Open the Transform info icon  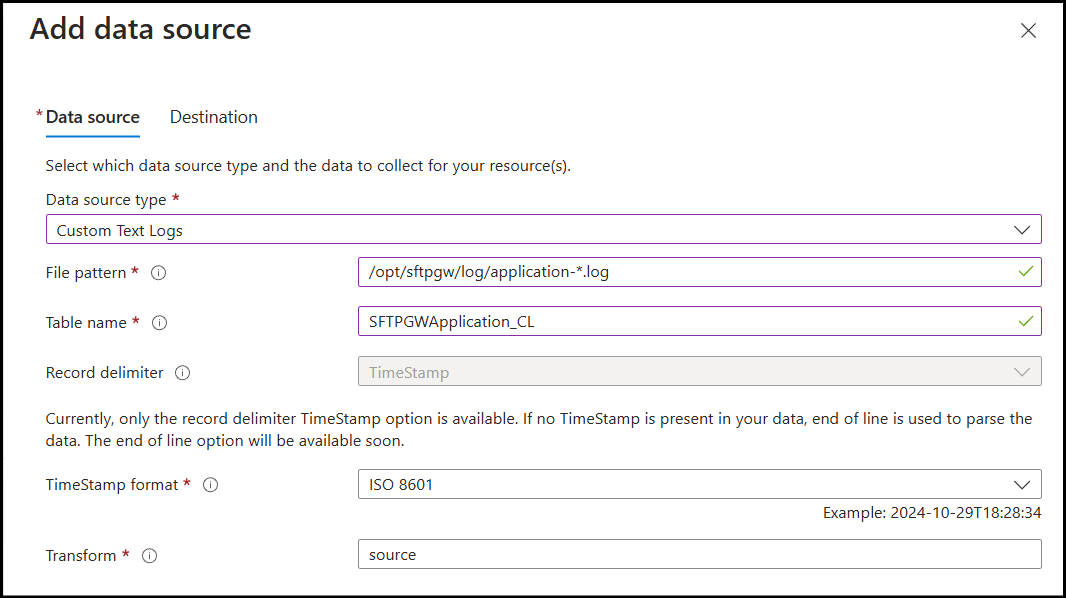pyautogui.click(x=150, y=556)
